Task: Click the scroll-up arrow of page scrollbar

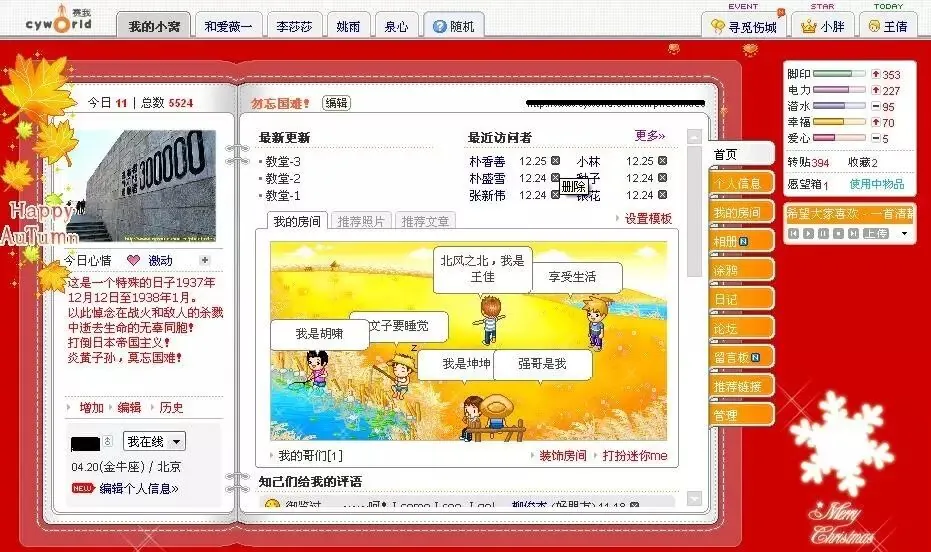Action: click(x=694, y=137)
